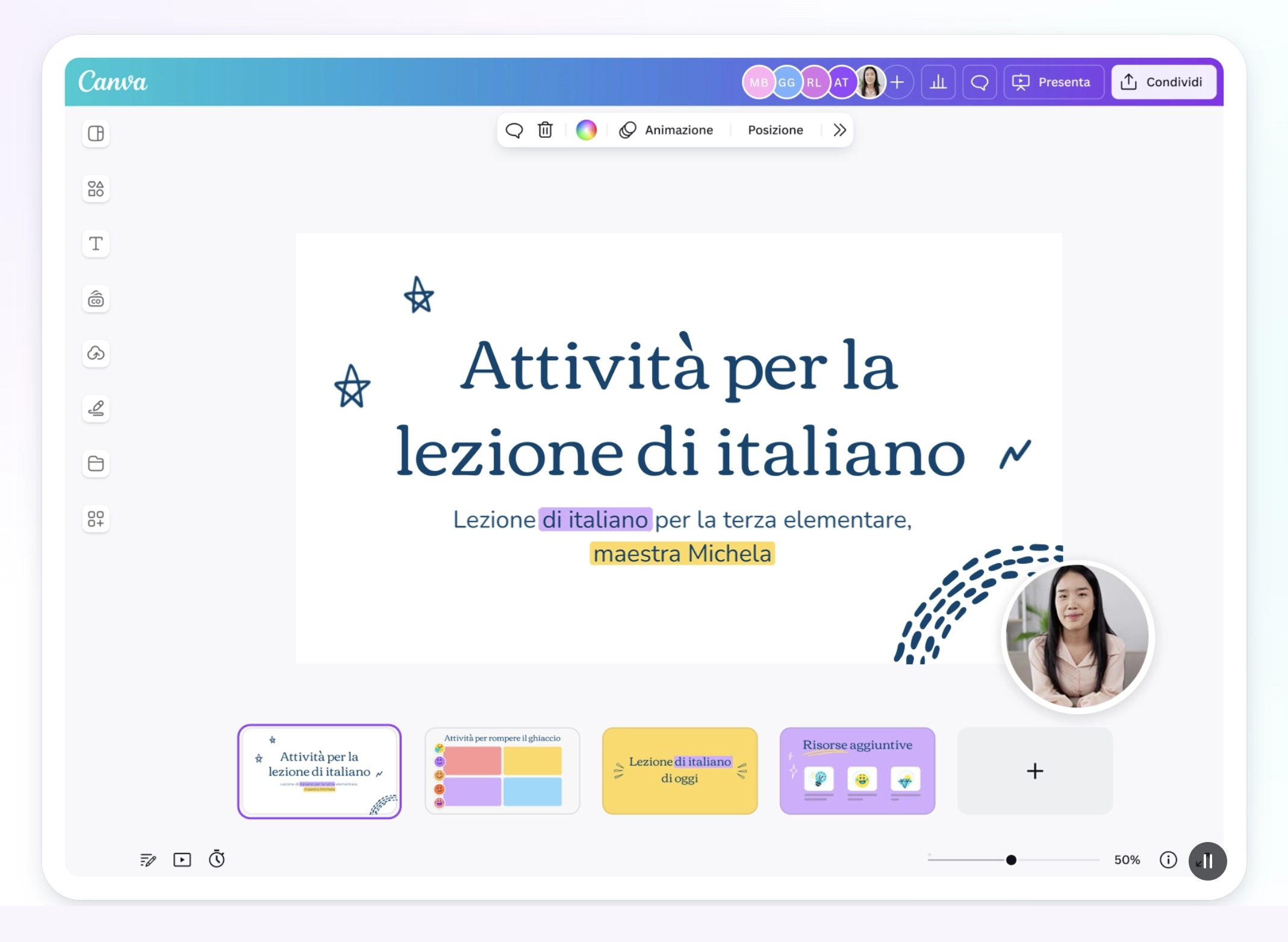Open the timer stopwatch icon
Image resolution: width=1288 pixels, height=942 pixels.
point(217,859)
